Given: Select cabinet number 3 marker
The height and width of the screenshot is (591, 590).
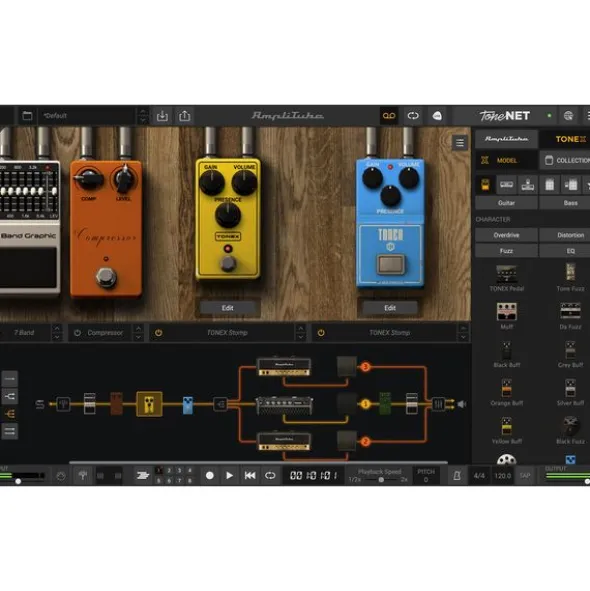Looking at the screenshot, I should pos(365,367).
